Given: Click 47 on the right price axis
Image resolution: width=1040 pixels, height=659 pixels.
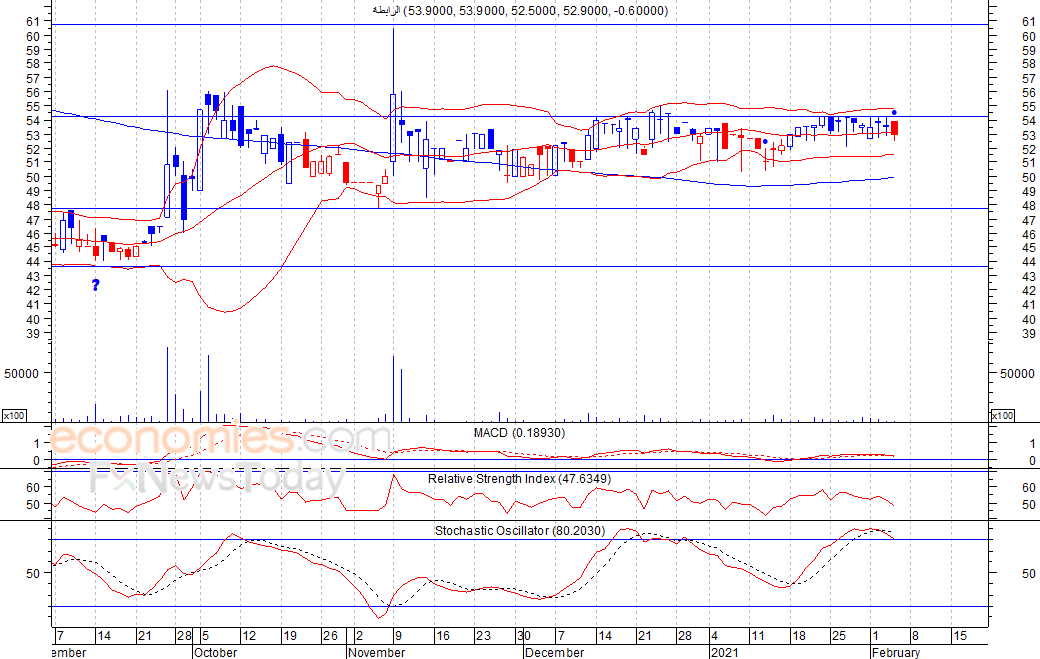Looking at the screenshot, I should click(x=1029, y=220).
